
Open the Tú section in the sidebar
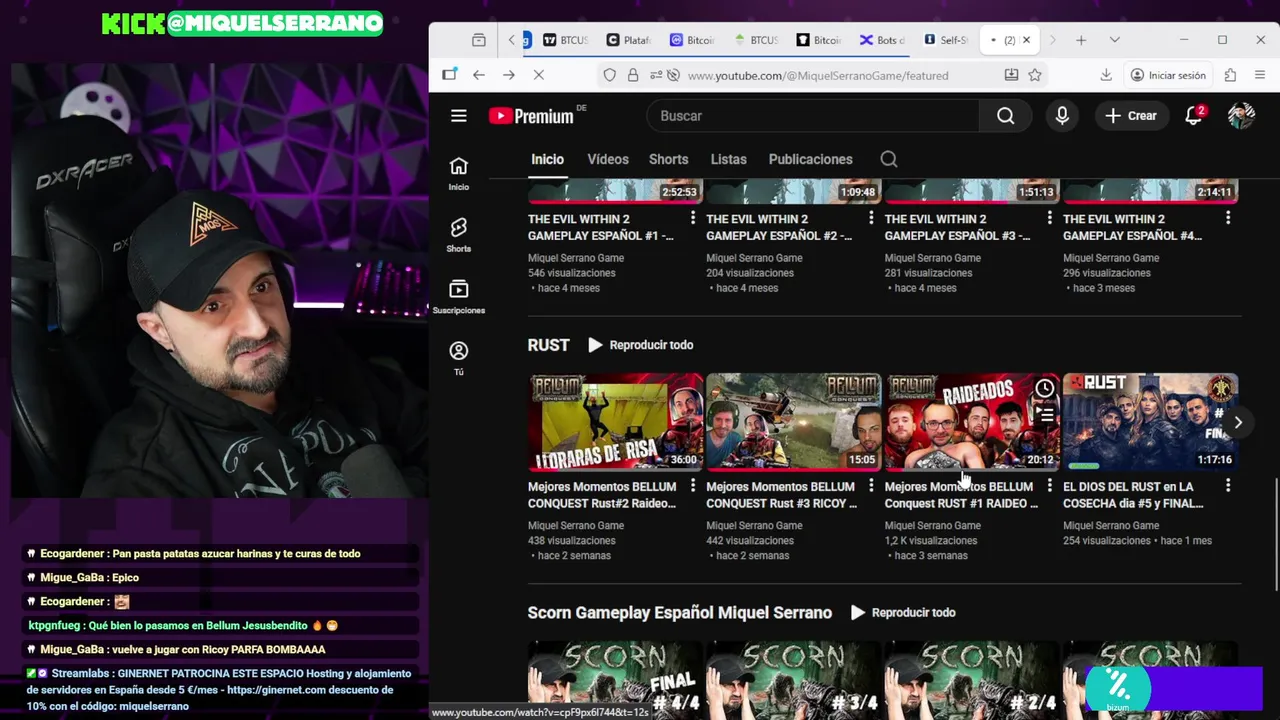pos(458,358)
